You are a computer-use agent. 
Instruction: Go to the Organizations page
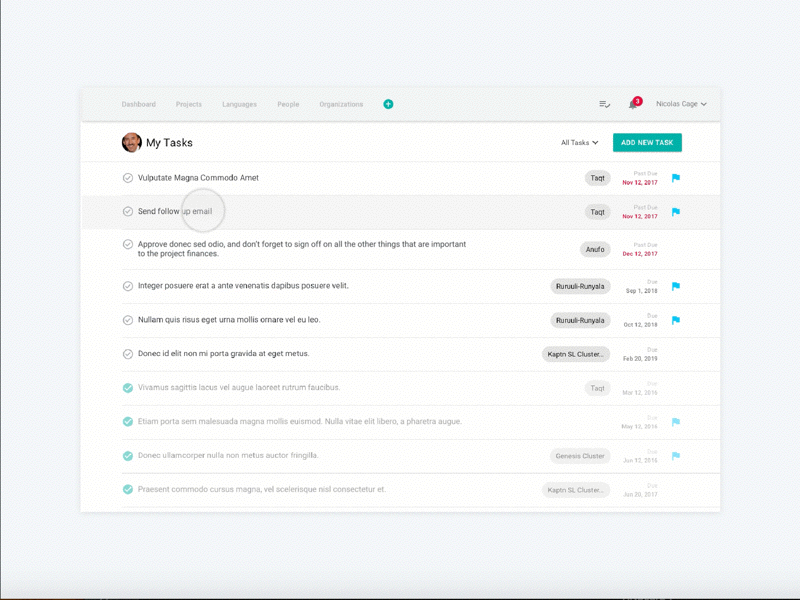(x=341, y=104)
